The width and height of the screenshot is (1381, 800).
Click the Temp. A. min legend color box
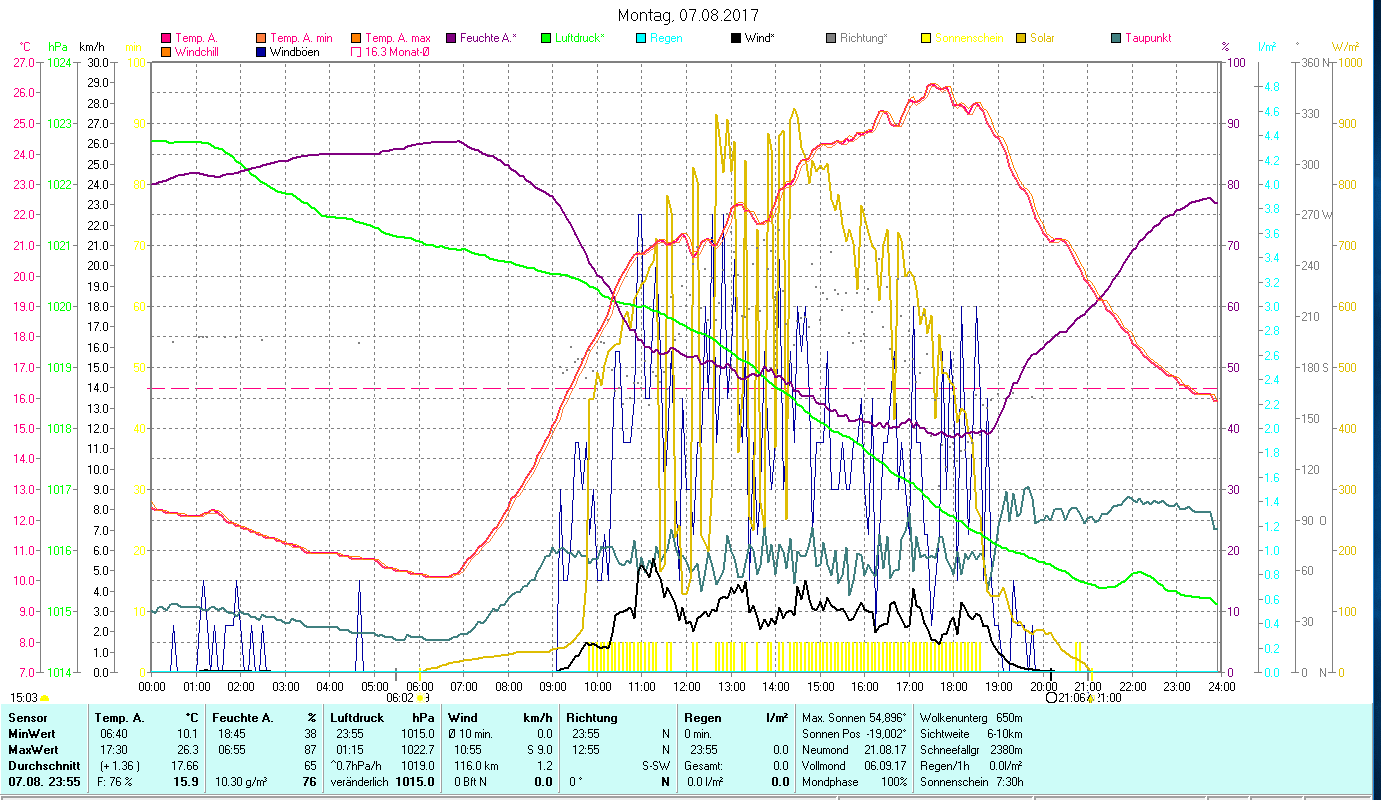pos(262,38)
